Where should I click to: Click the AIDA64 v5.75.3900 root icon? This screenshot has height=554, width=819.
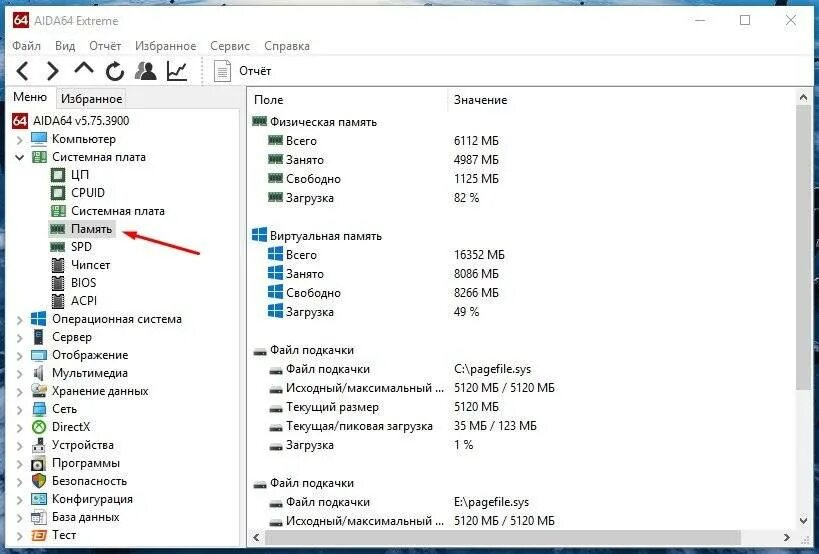tap(20, 121)
